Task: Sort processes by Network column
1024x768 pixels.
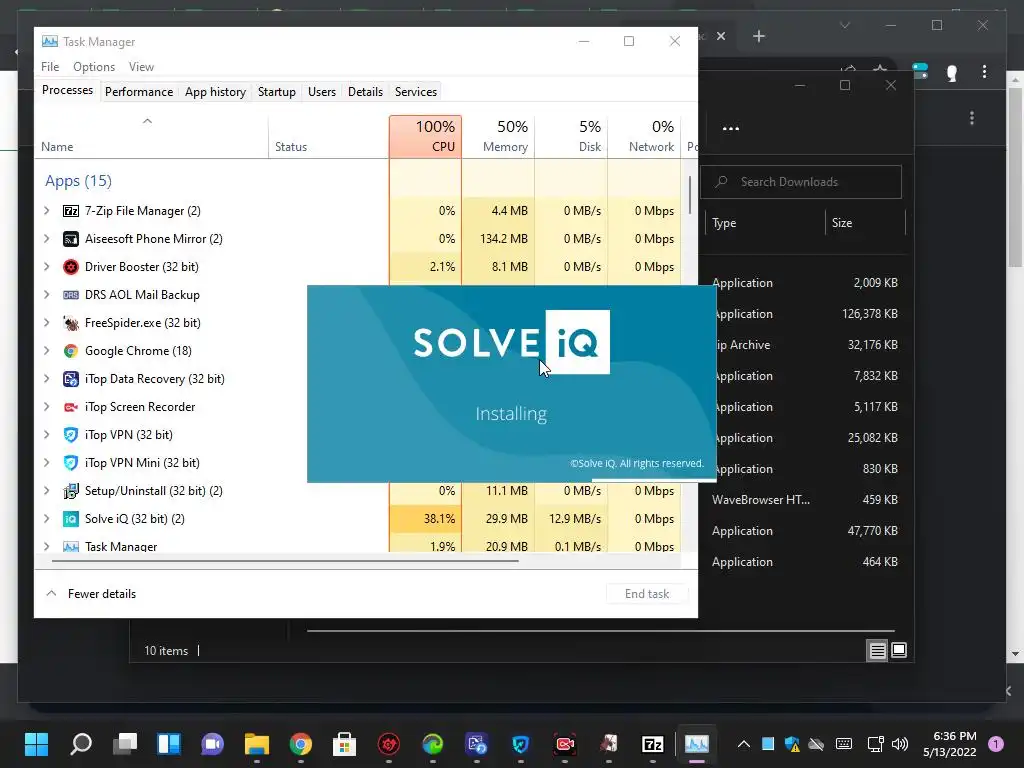Action: (644, 136)
